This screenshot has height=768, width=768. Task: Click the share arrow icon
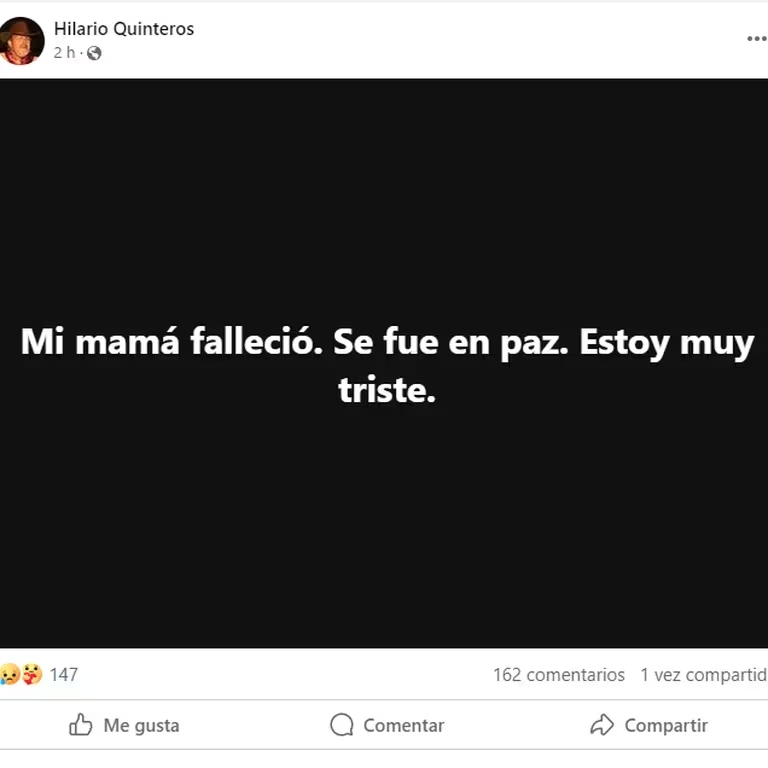pyautogui.click(x=602, y=724)
